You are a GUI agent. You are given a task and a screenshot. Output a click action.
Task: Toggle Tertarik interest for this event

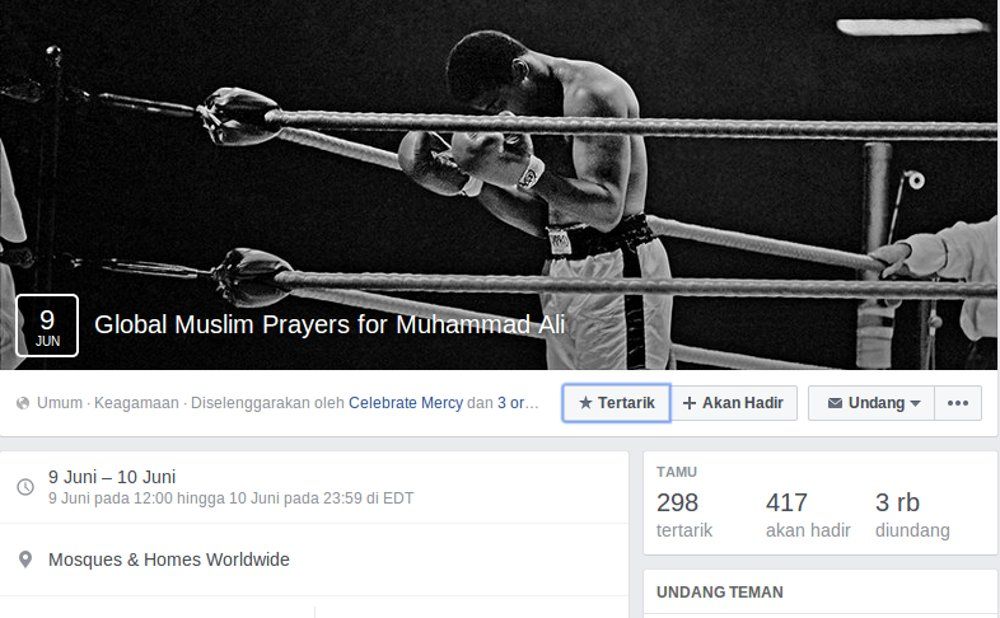(x=616, y=403)
